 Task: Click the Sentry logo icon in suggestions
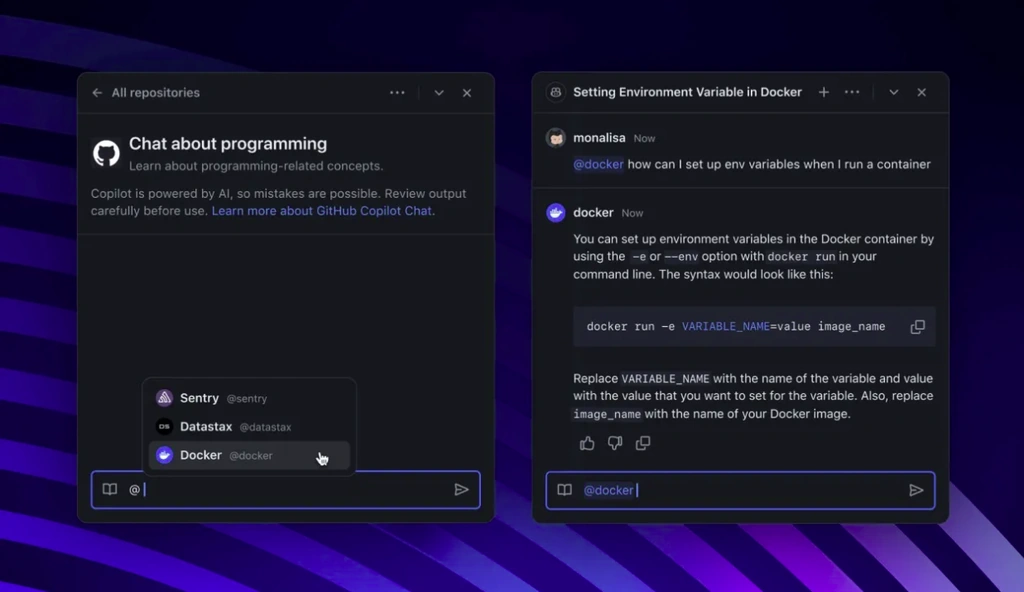coord(164,397)
